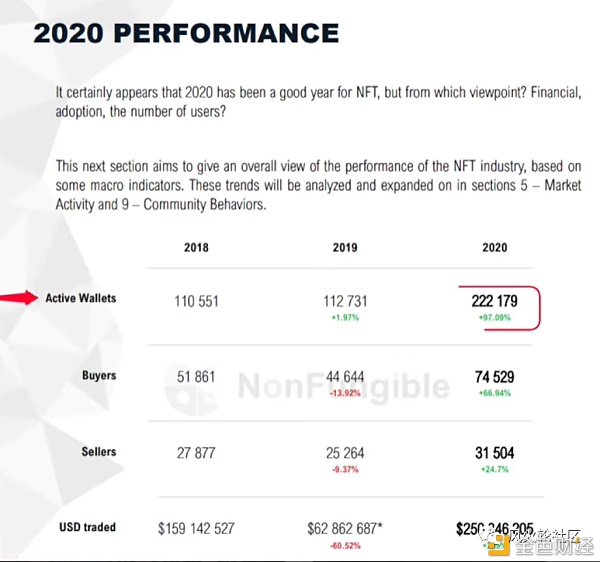Select the 2018 column header

[197, 248]
